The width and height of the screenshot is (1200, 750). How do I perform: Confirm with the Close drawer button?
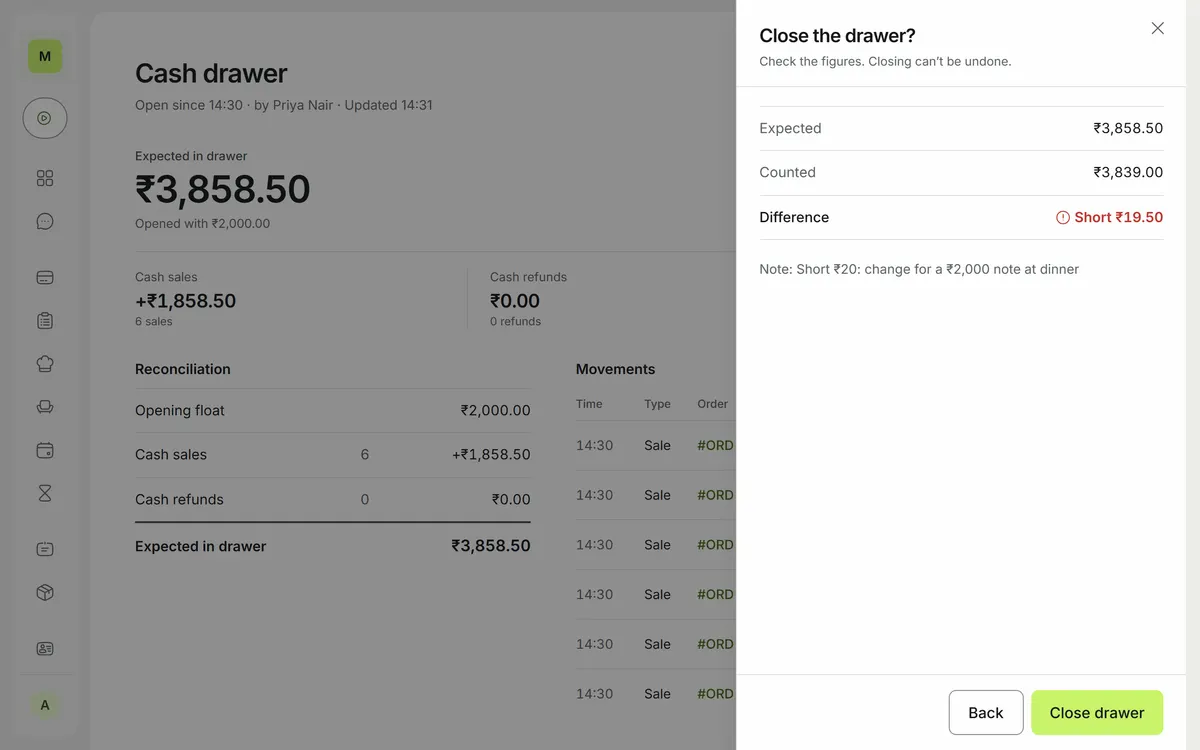coord(1097,713)
